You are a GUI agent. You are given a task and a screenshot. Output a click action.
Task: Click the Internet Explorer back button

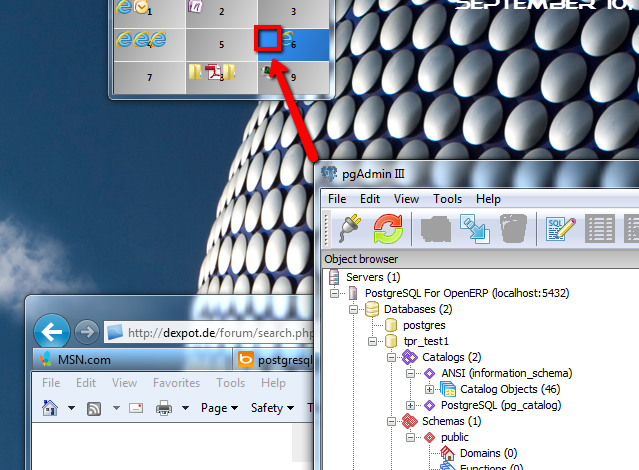(52, 330)
